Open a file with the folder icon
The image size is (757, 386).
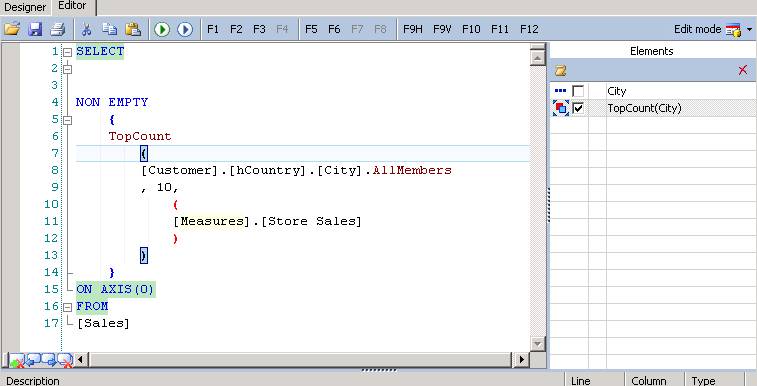12,29
